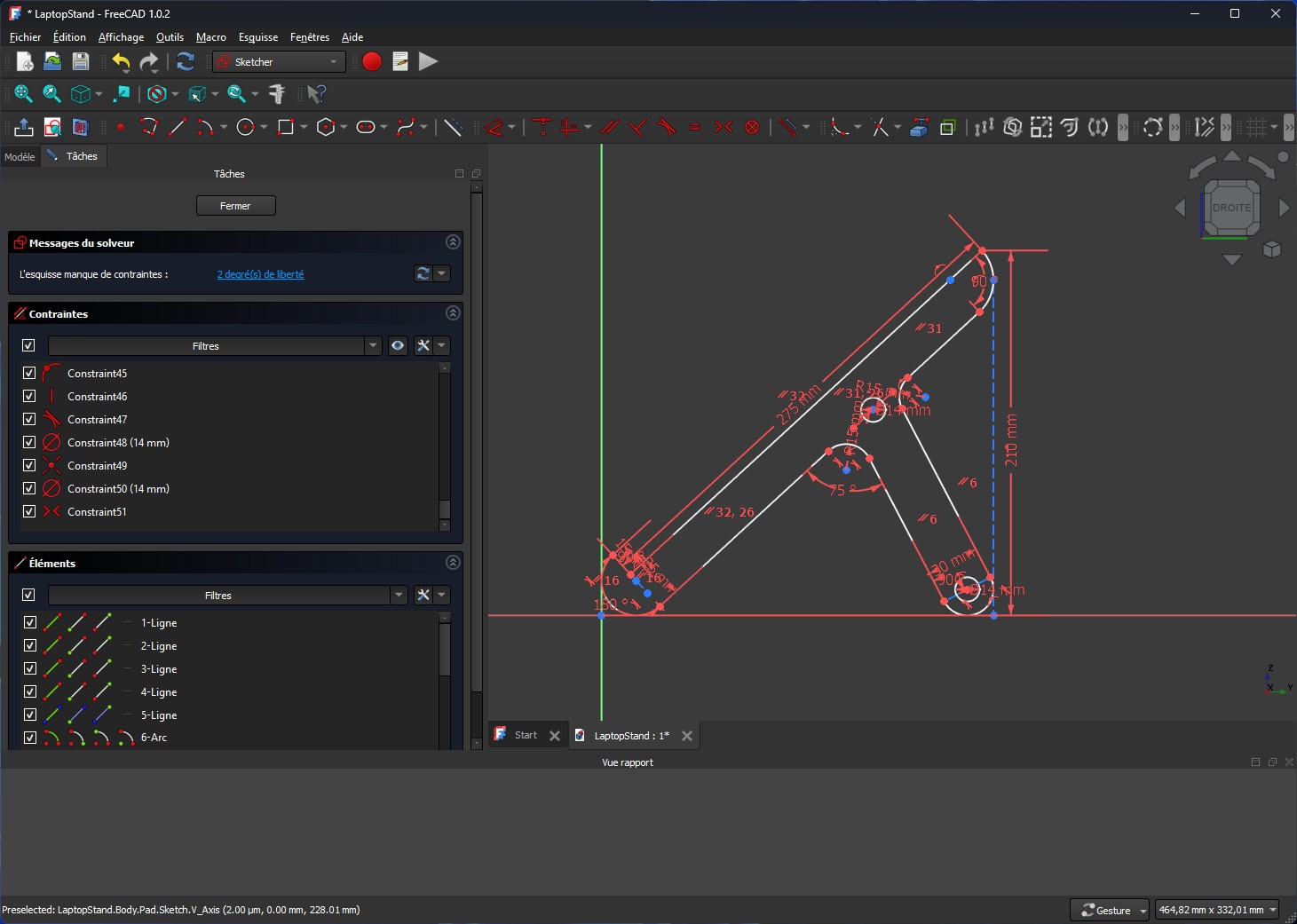Click the 2 degré(s) de liberté link
Screen dimensions: 1297x924
click(260, 274)
